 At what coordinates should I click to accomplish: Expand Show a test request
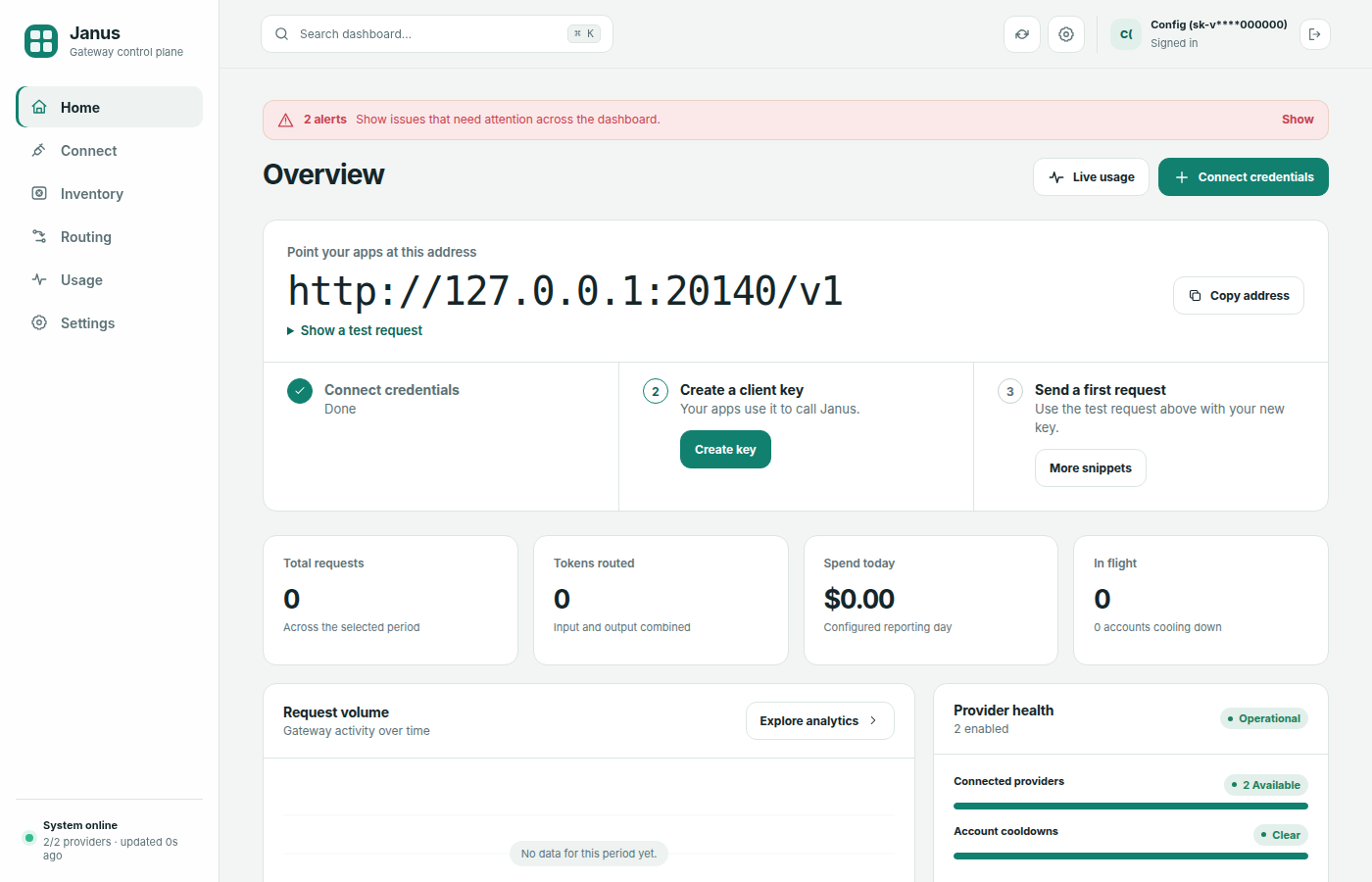(355, 330)
